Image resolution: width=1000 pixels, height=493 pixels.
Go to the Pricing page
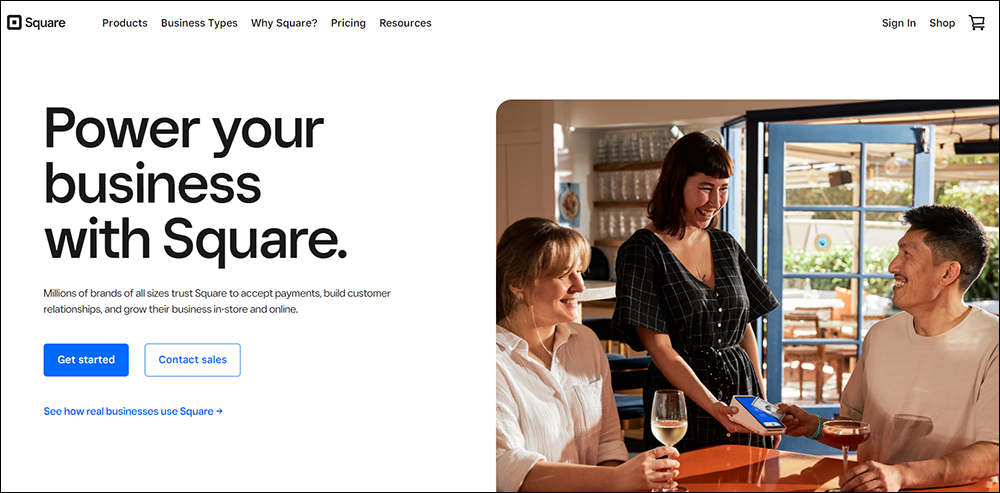pyautogui.click(x=348, y=23)
